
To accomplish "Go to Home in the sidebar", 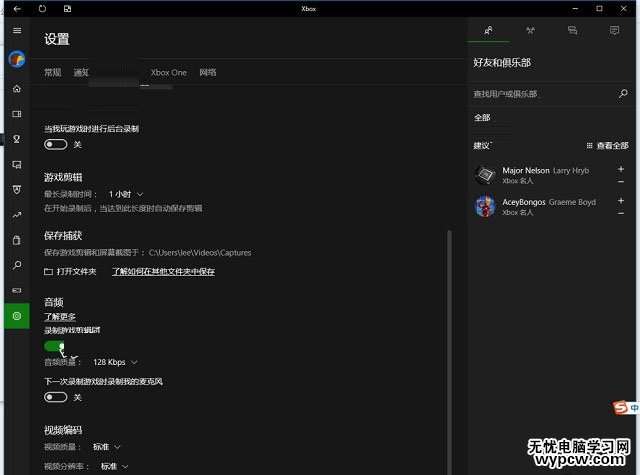I will coord(17,89).
